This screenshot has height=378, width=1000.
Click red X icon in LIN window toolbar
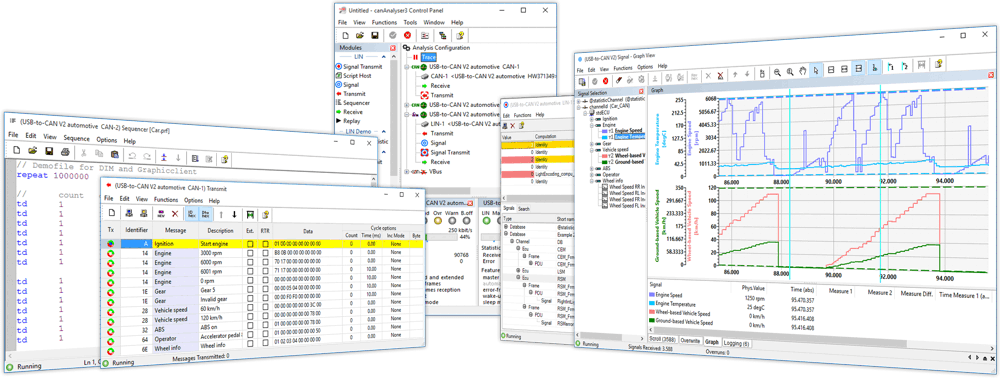point(513,126)
